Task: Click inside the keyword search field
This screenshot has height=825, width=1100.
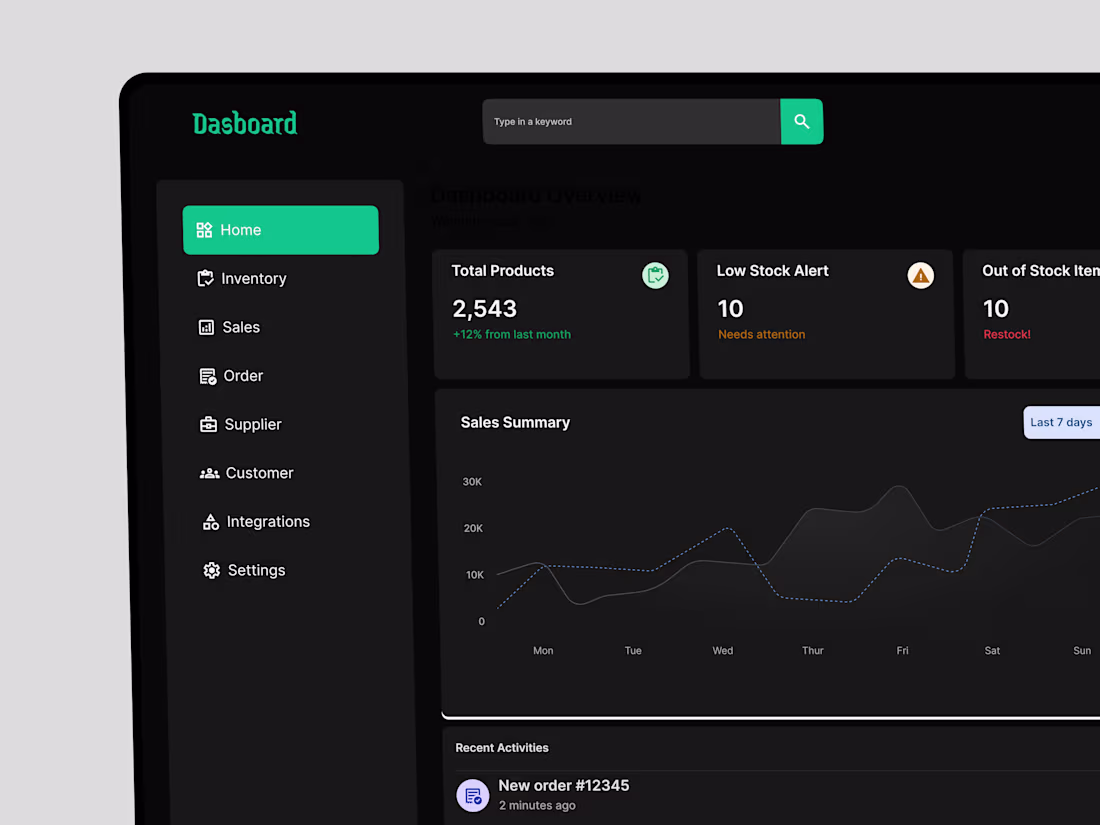Action: (630, 121)
